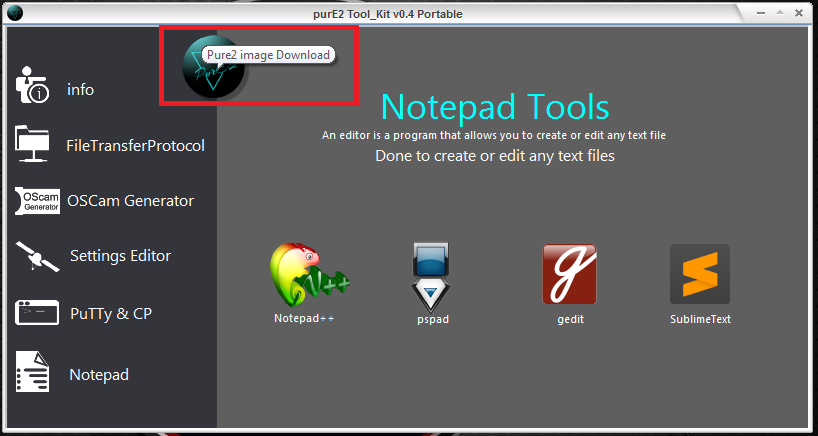The height and width of the screenshot is (436, 818).
Task: Open the FileTransferProtocol section
Action: [x=136, y=146]
